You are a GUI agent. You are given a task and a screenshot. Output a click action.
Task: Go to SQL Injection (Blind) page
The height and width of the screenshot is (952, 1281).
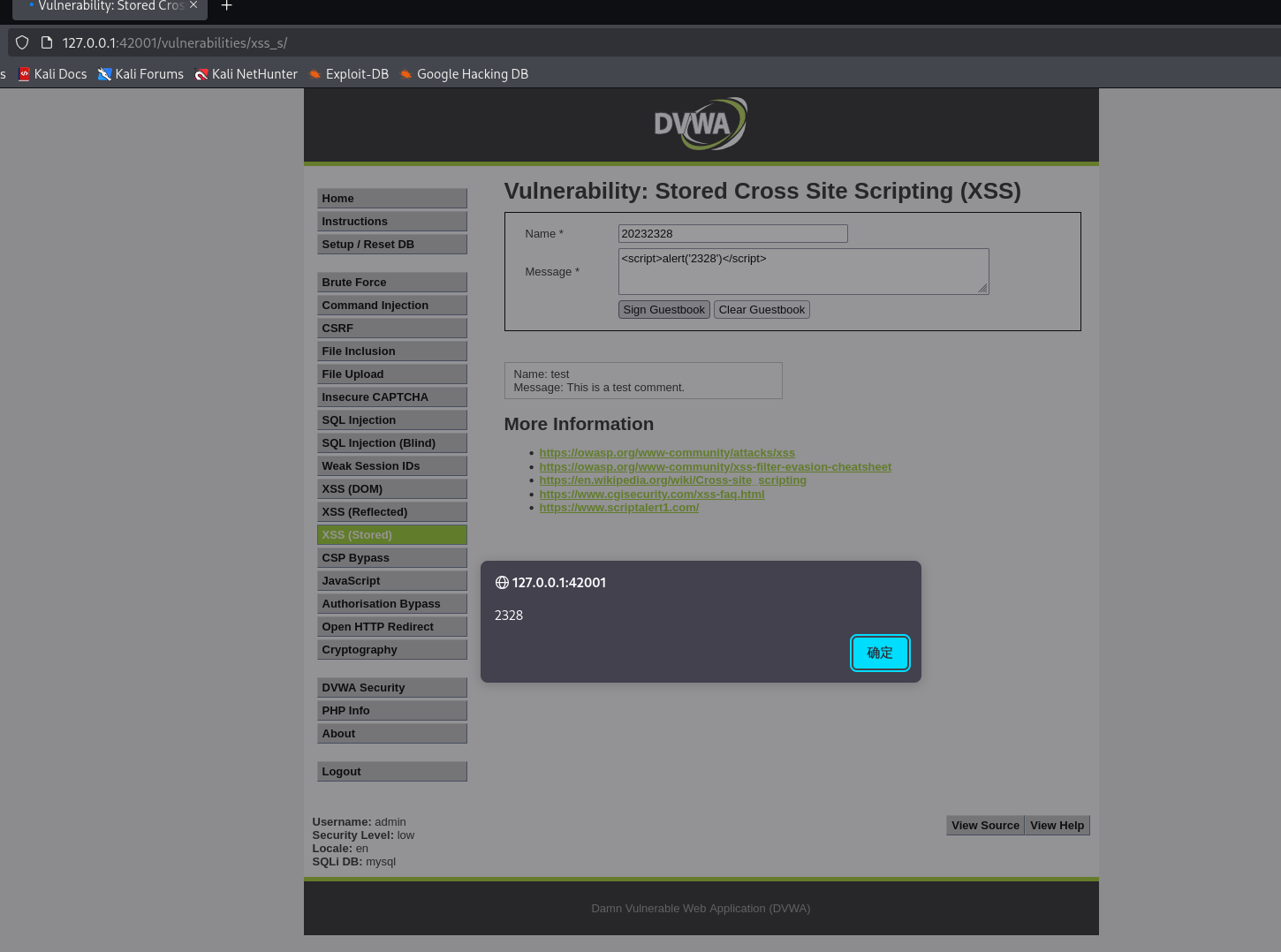click(391, 442)
